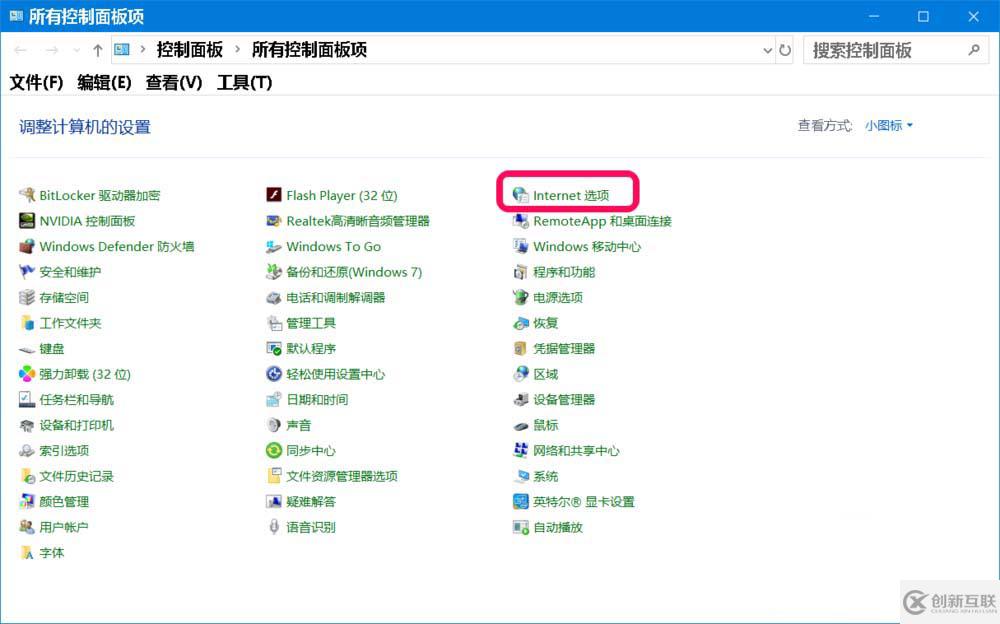Open 鼠标 item
The width and height of the screenshot is (1000, 624).
pyautogui.click(x=545, y=425)
